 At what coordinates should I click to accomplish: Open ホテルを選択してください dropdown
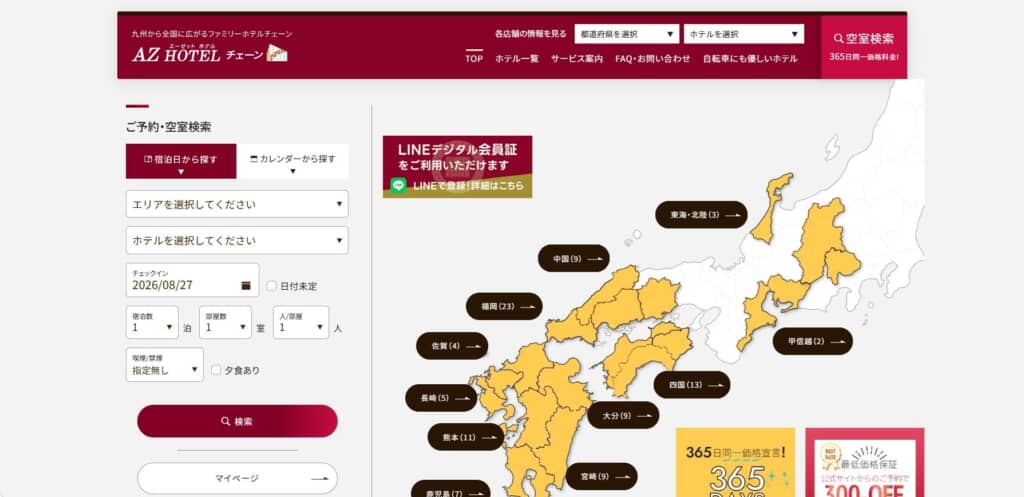[x=237, y=240]
